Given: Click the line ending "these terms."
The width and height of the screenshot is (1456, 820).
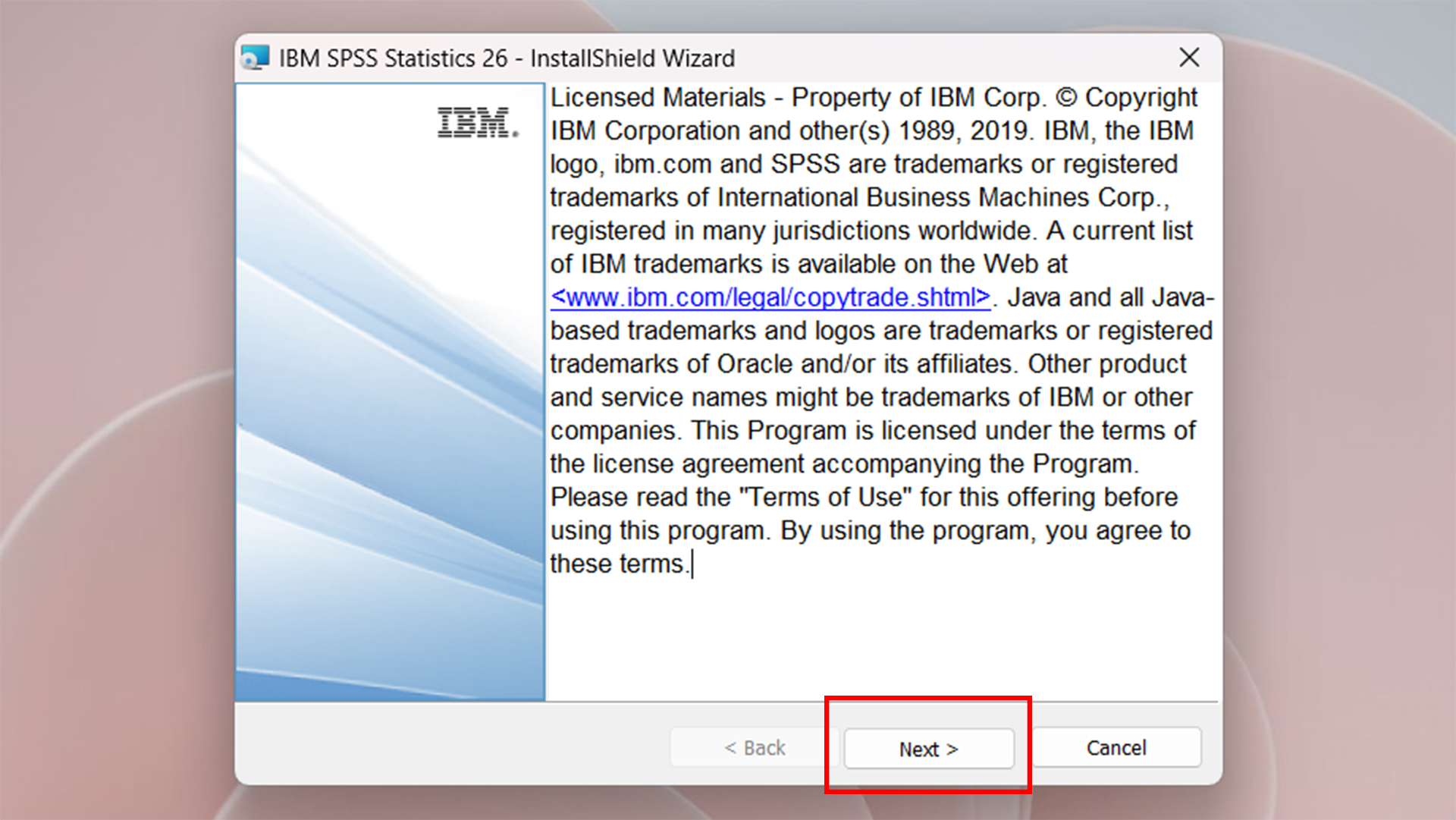Looking at the screenshot, I should click(620, 564).
